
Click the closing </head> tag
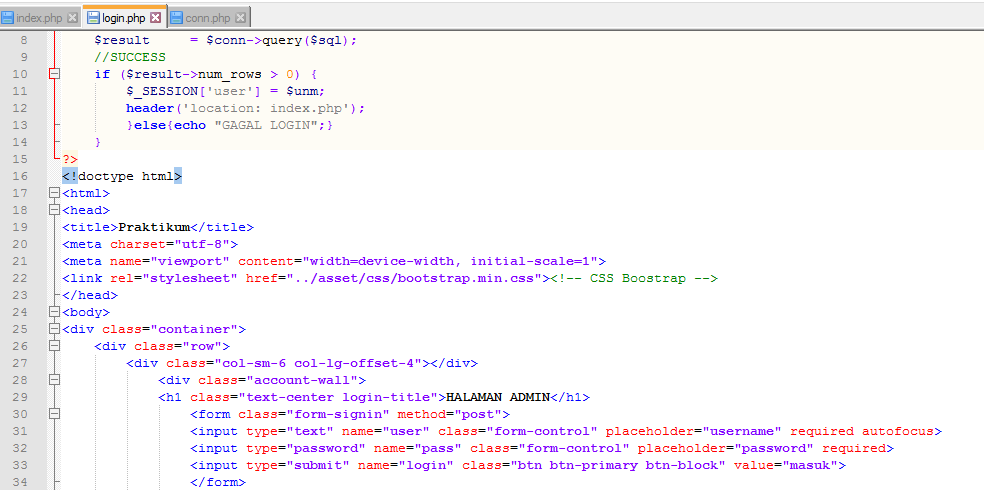90,295
